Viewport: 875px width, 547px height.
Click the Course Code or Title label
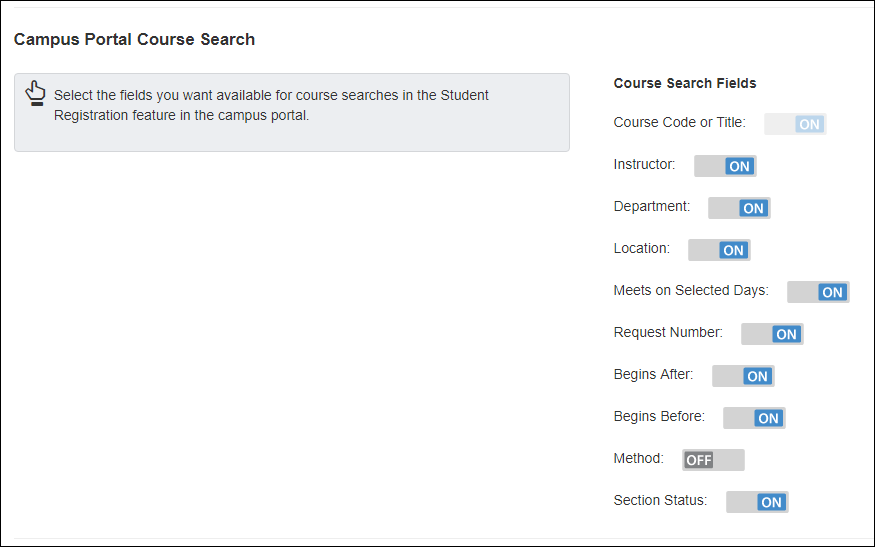679,123
